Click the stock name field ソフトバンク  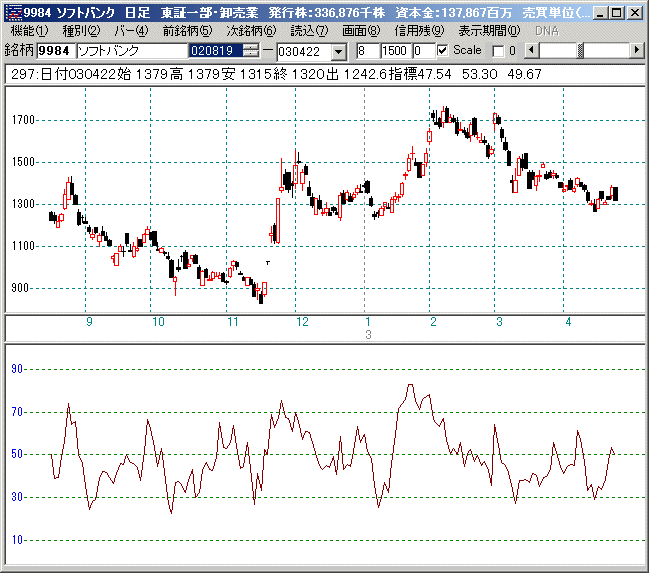(132, 51)
